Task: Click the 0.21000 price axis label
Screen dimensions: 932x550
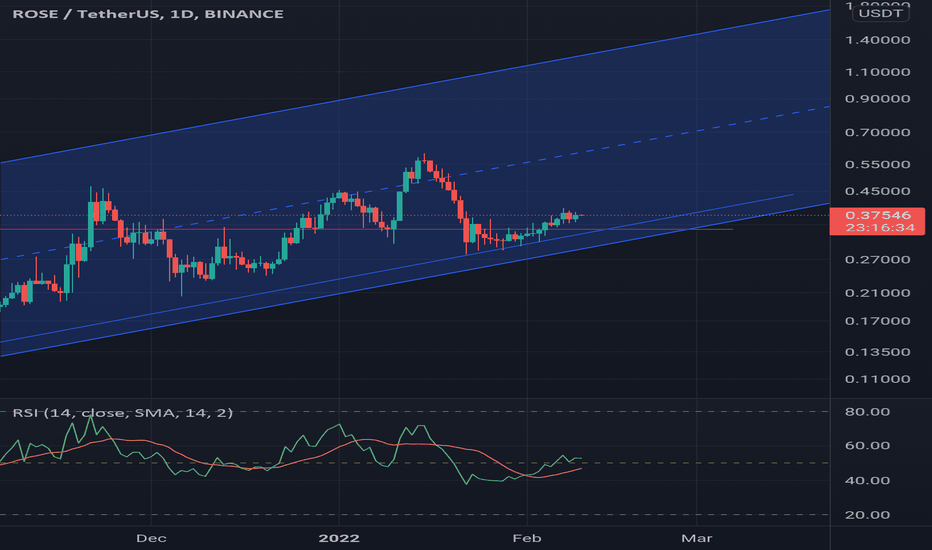Action: click(x=877, y=293)
